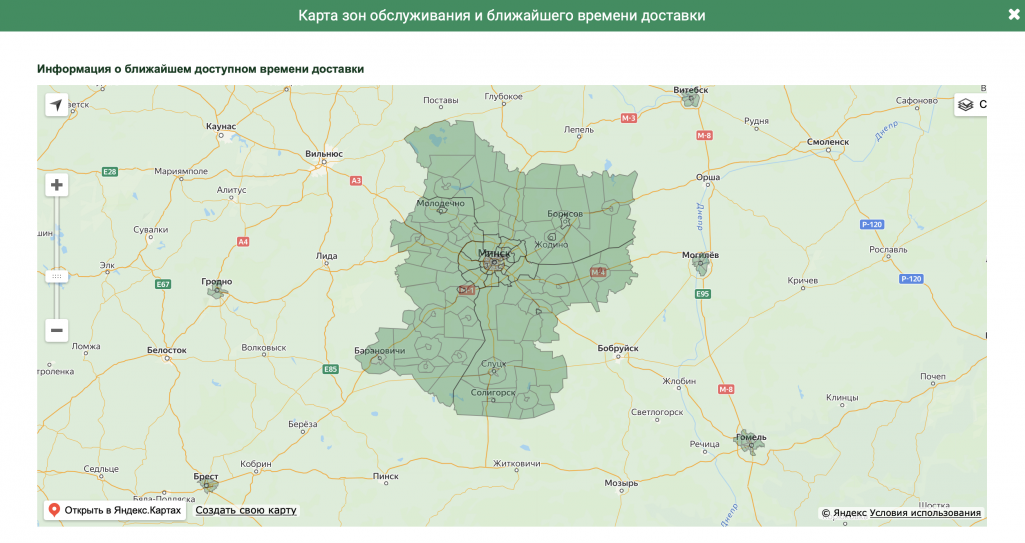
Task: Click the Слуцк zone label
Action: (x=493, y=363)
